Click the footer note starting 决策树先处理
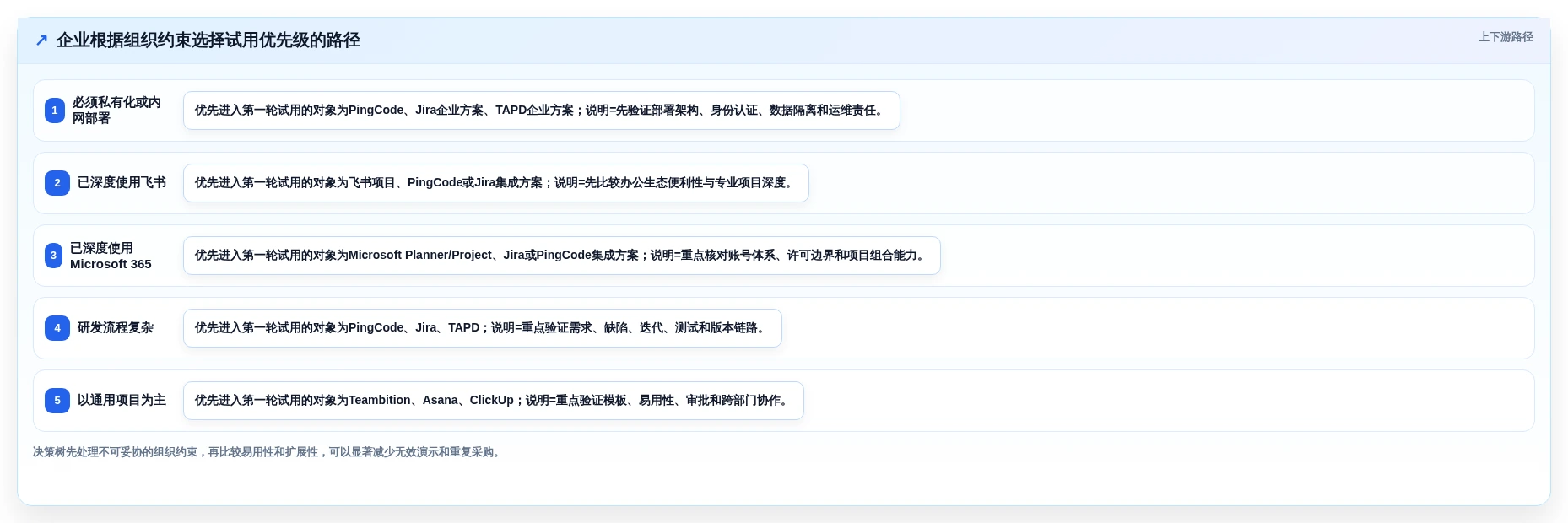The width and height of the screenshot is (1568, 523). (x=269, y=452)
